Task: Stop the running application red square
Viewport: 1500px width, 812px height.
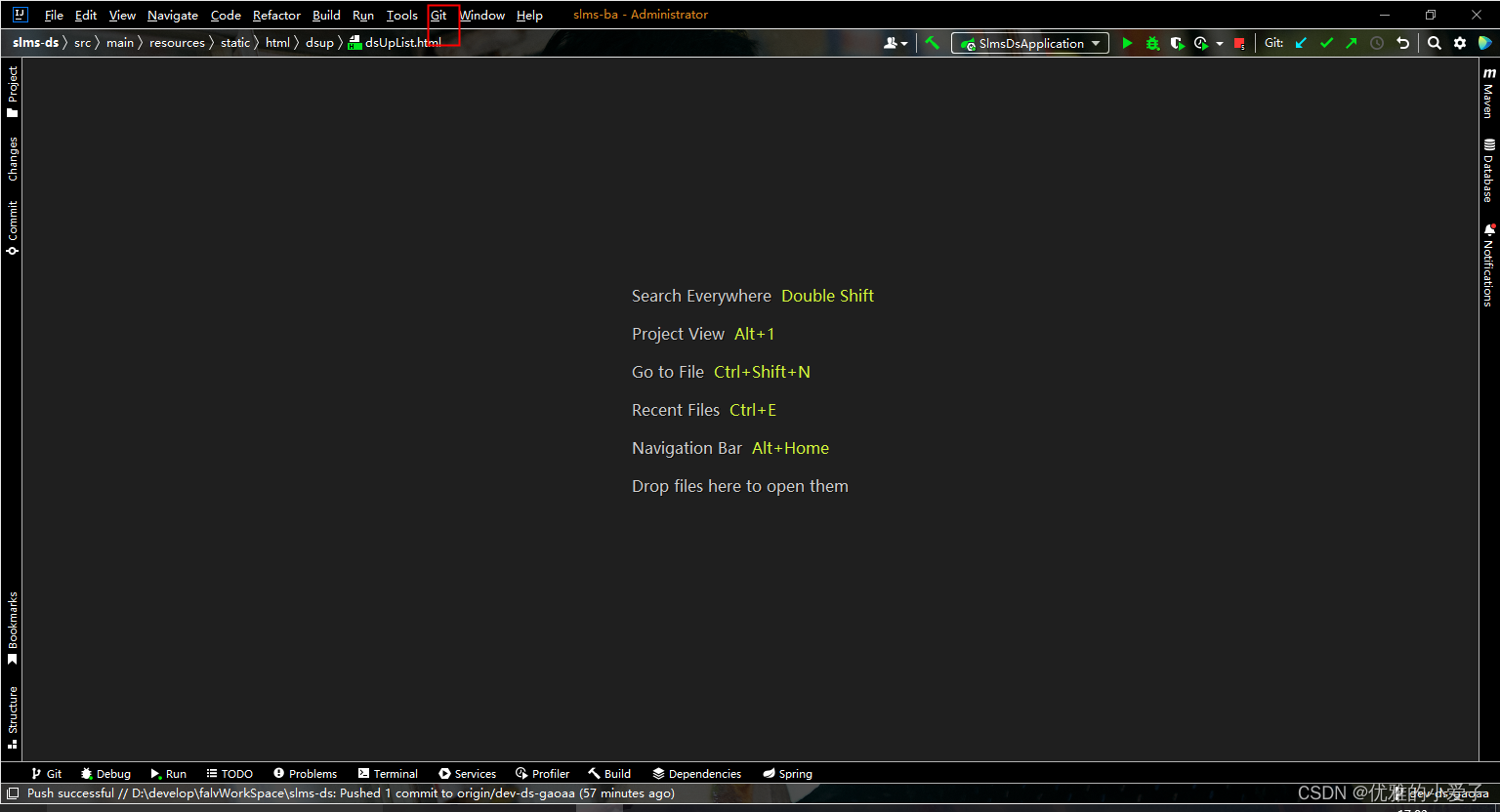Action: pos(1239,43)
